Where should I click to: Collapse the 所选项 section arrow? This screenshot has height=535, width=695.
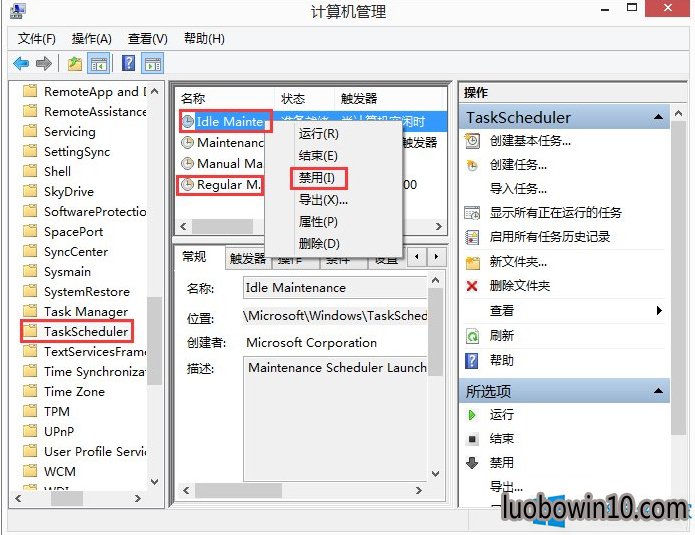[659, 391]
